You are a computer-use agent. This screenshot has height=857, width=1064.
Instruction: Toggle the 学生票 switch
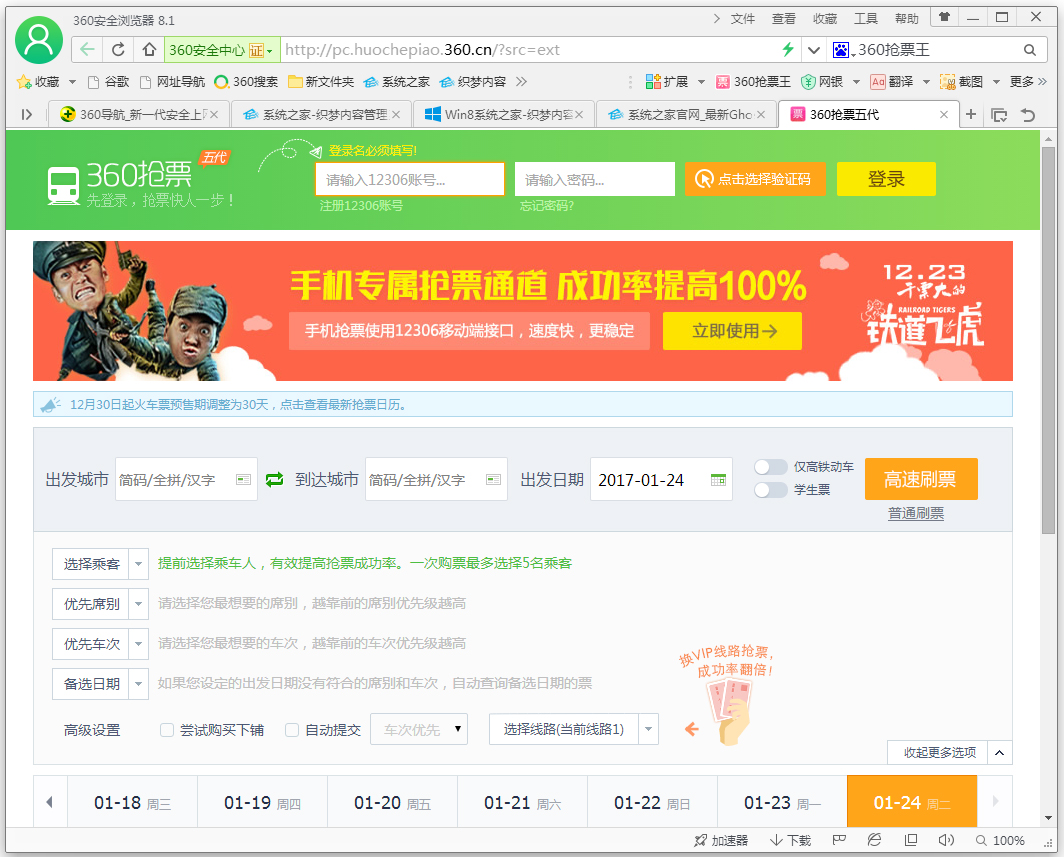pyautogui.click(x=770, y=490)
